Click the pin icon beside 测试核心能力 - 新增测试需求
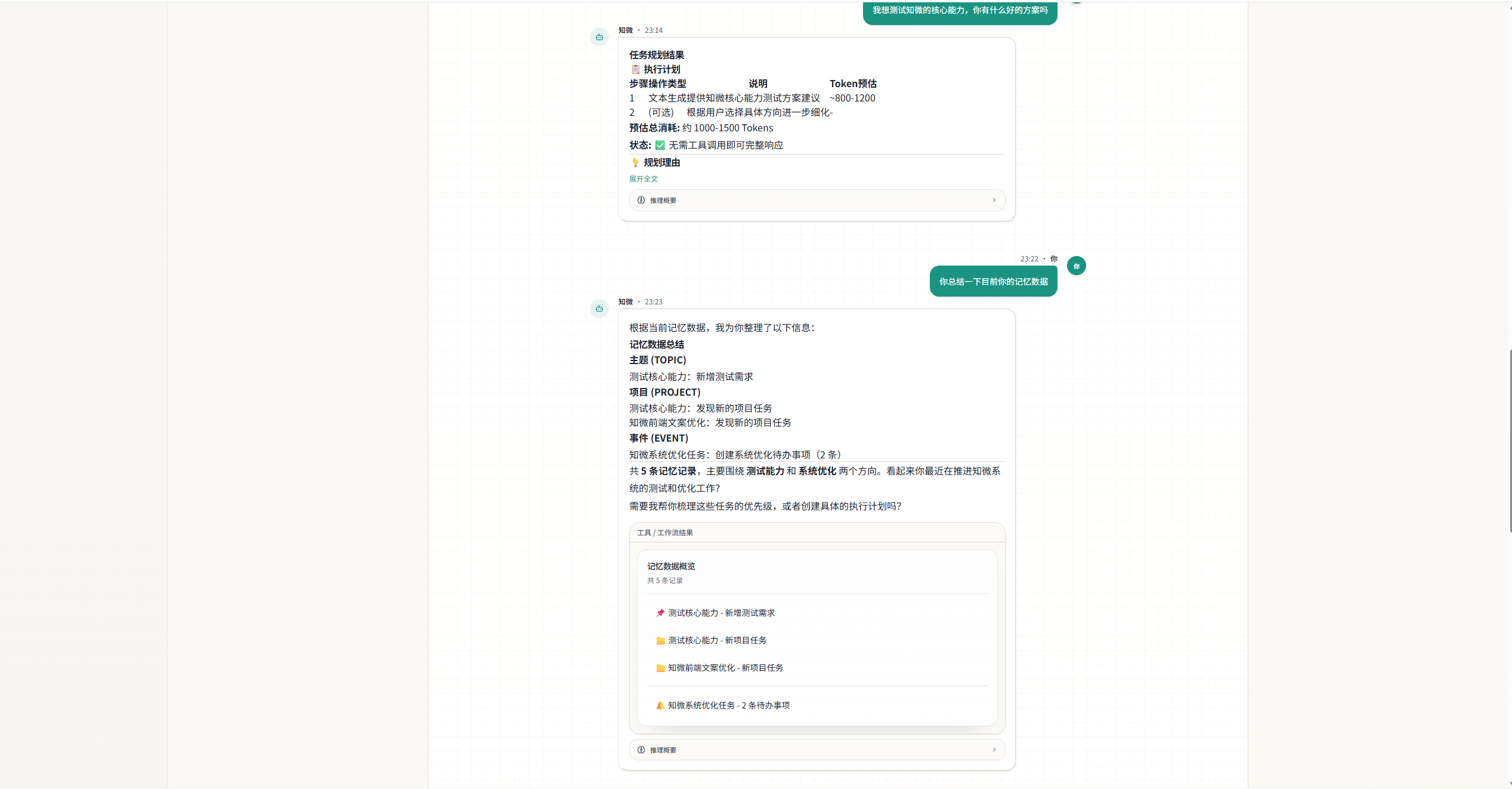Viewport: 1512px width, 789px height. coord(660,612)
